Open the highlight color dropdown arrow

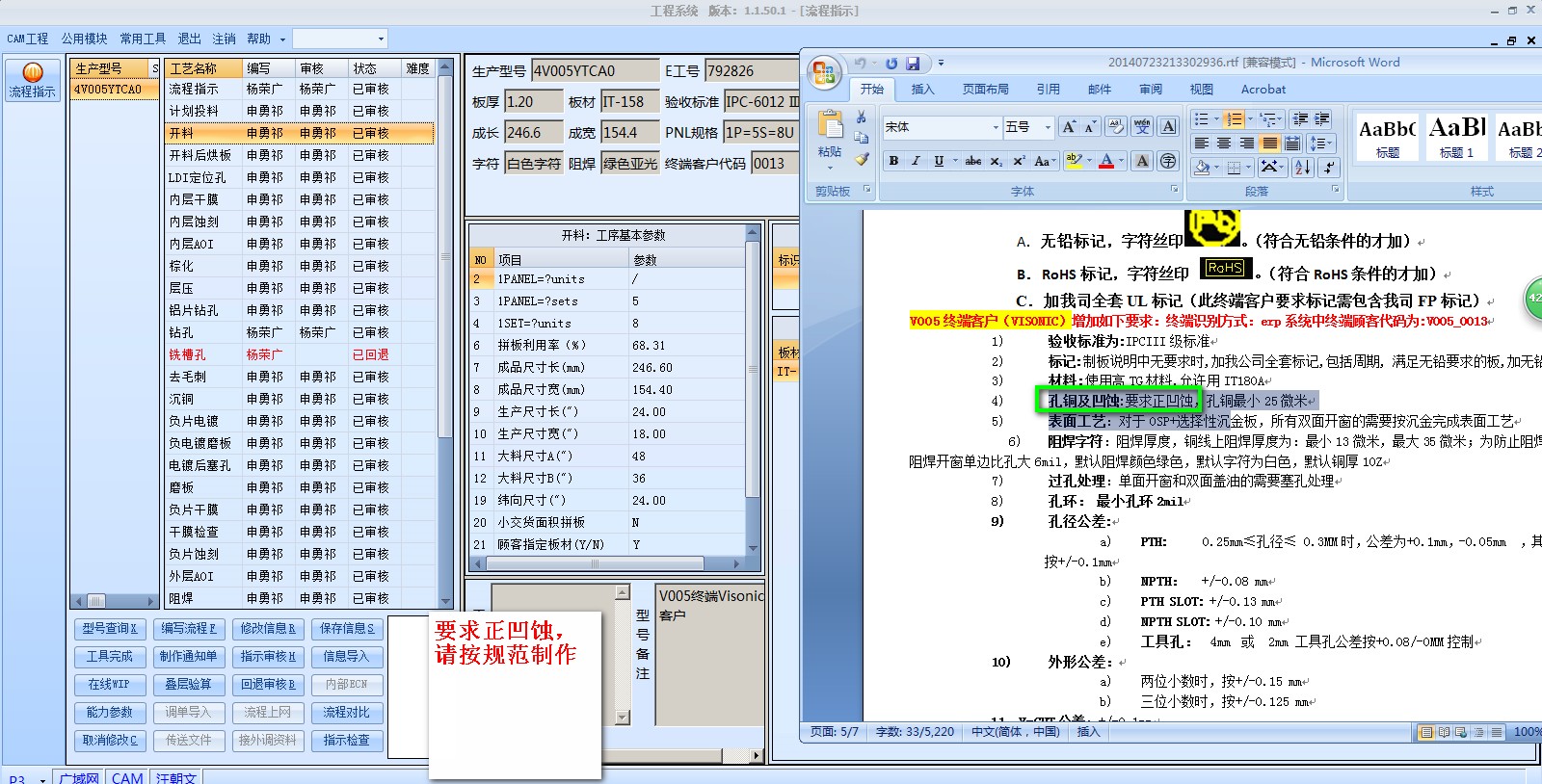[x=1089, y=161]
